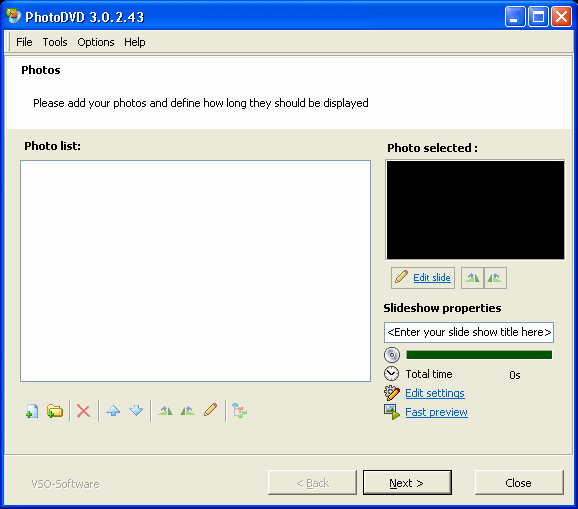
Task: Click the add photo file icon
Action: click(32, 411)
